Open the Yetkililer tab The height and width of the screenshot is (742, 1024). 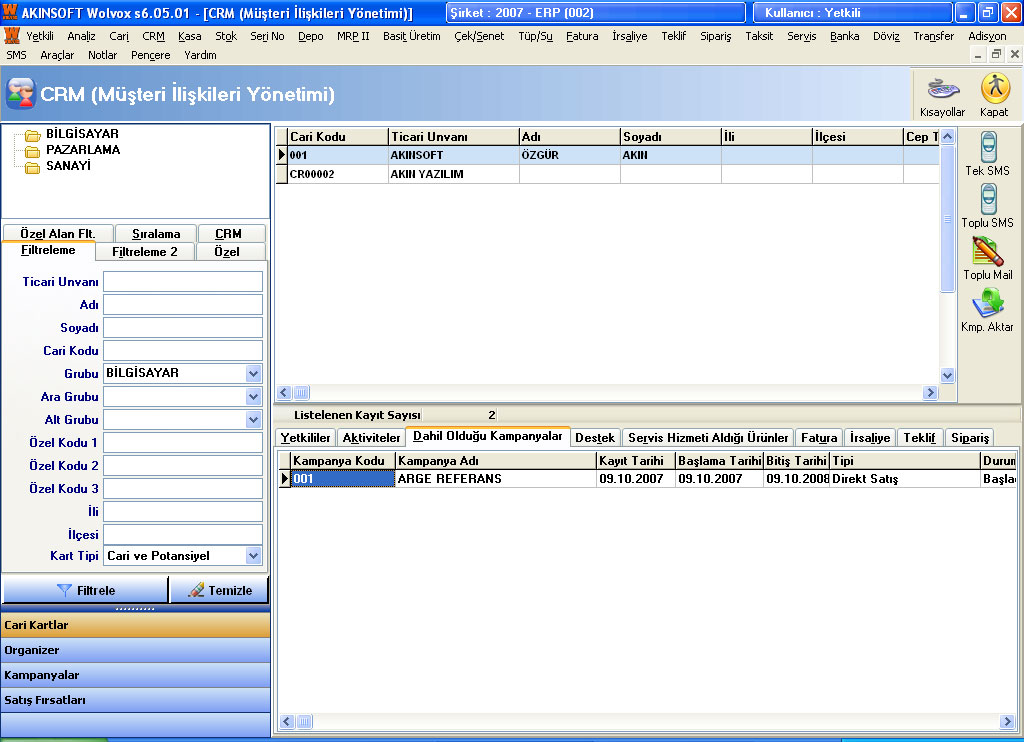[306, 438]
